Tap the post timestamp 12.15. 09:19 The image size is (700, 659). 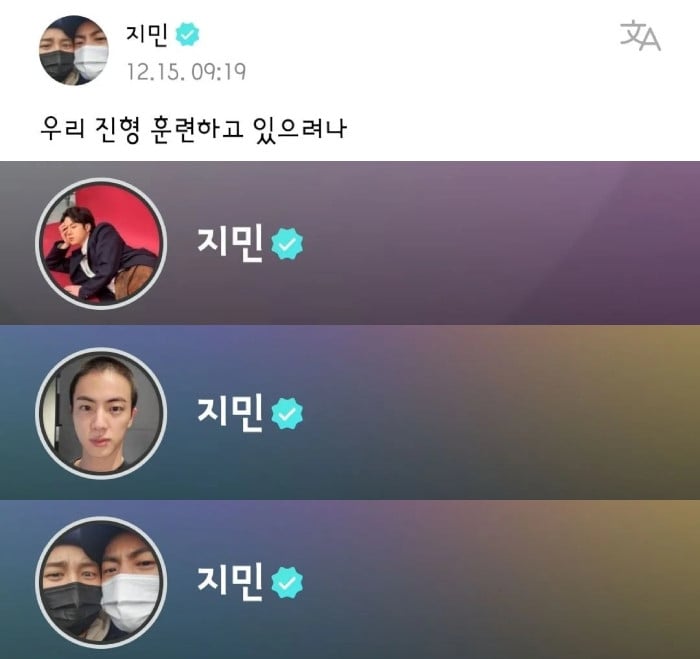tap(187, 72)
